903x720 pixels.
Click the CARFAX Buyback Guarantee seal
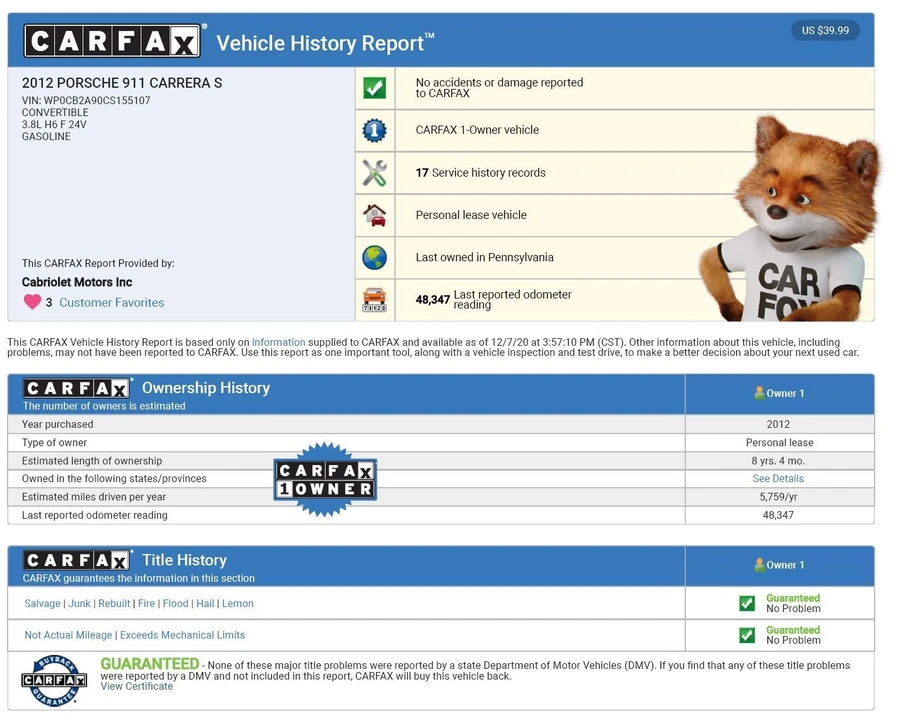54,680
